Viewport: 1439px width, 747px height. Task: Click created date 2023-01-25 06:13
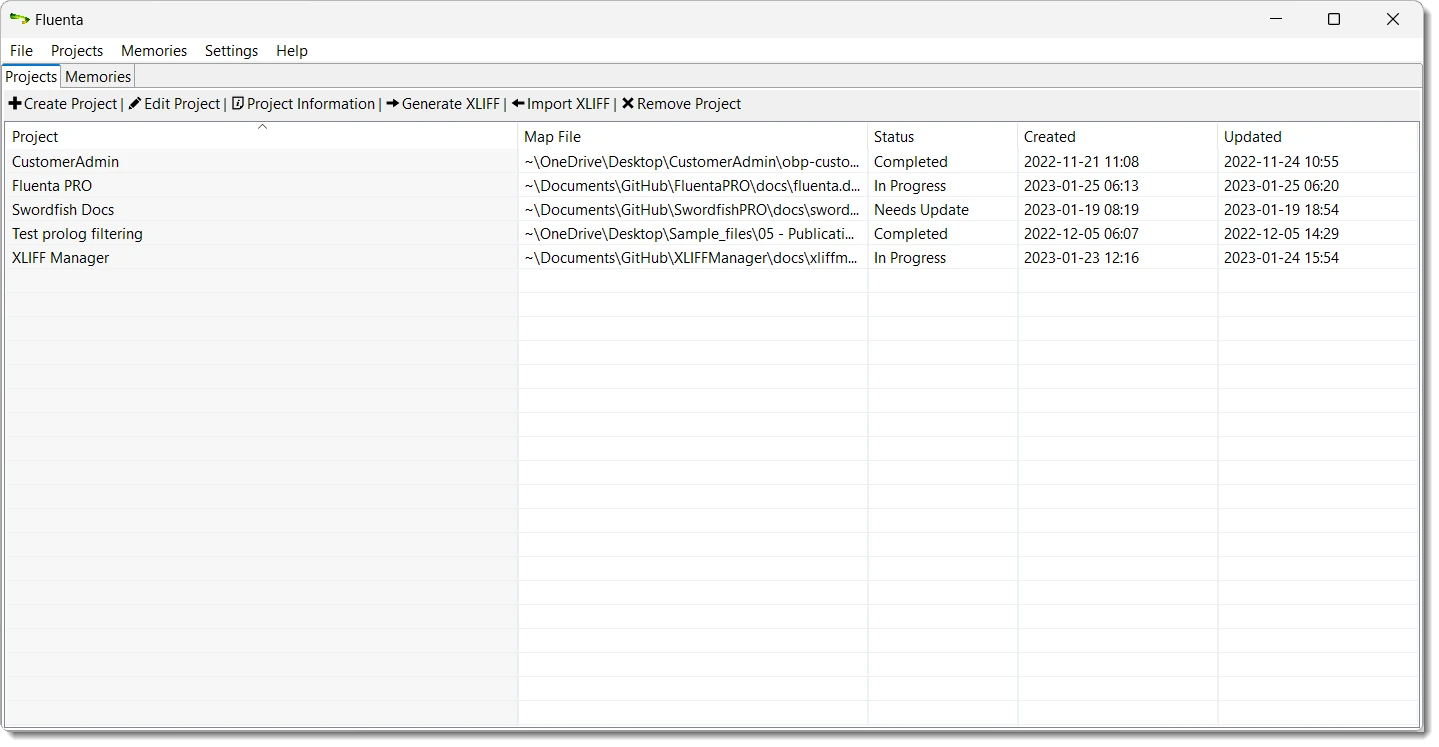click(x=1081, y=186)
